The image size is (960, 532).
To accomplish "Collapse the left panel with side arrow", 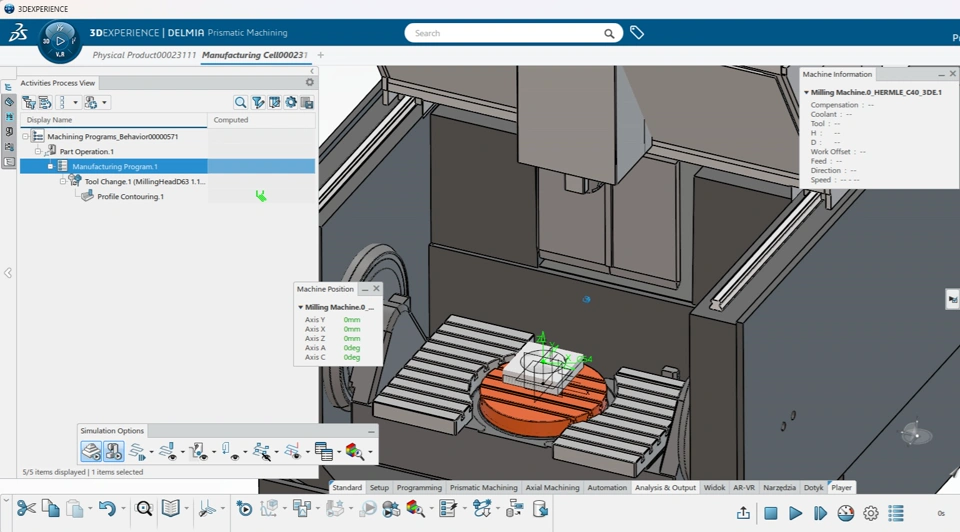I will pyautogui.click(x=8, y=273).
